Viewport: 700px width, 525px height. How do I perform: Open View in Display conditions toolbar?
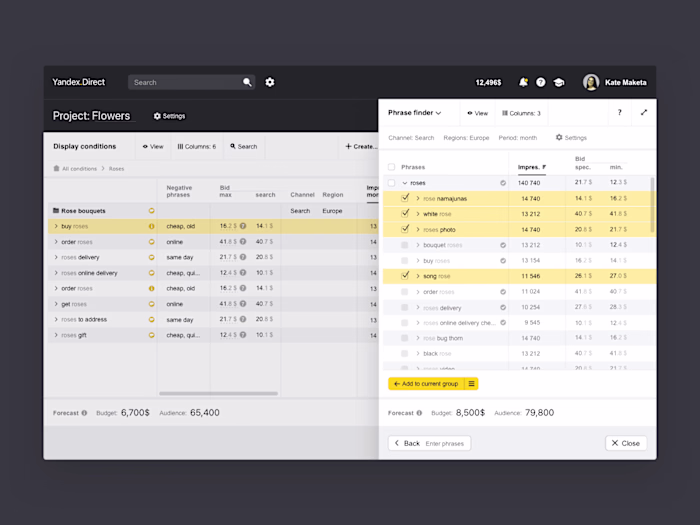tap(153, 146)
